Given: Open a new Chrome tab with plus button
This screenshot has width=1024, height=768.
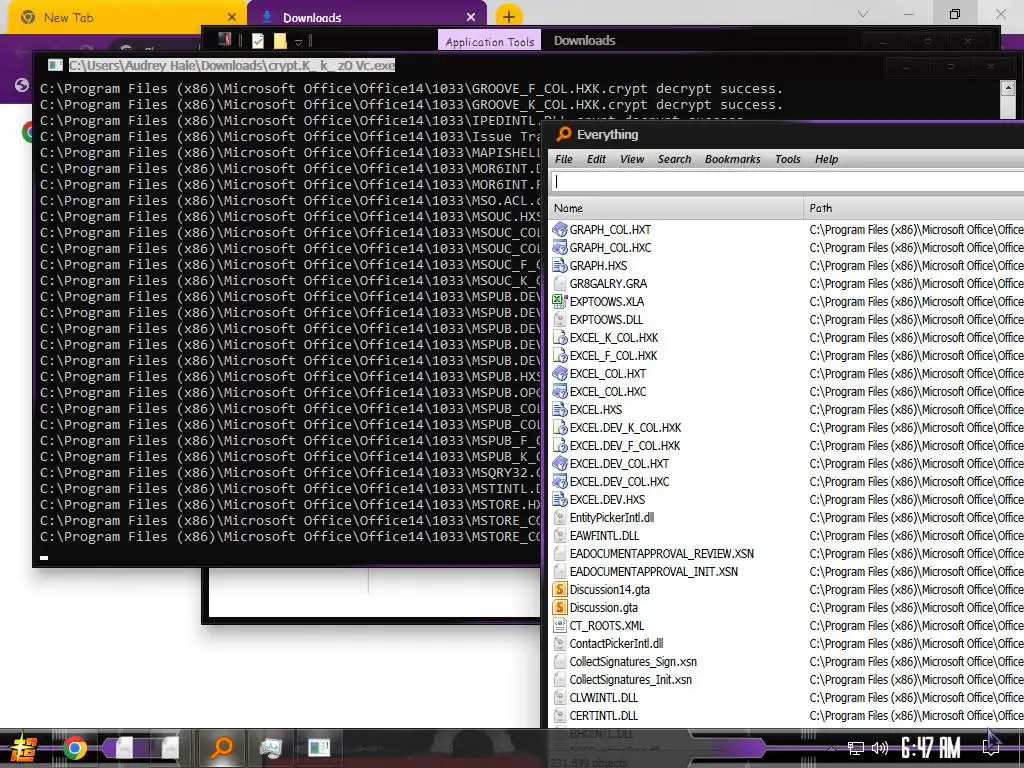Looking at the screenshot, I should [x=509, y=17].
